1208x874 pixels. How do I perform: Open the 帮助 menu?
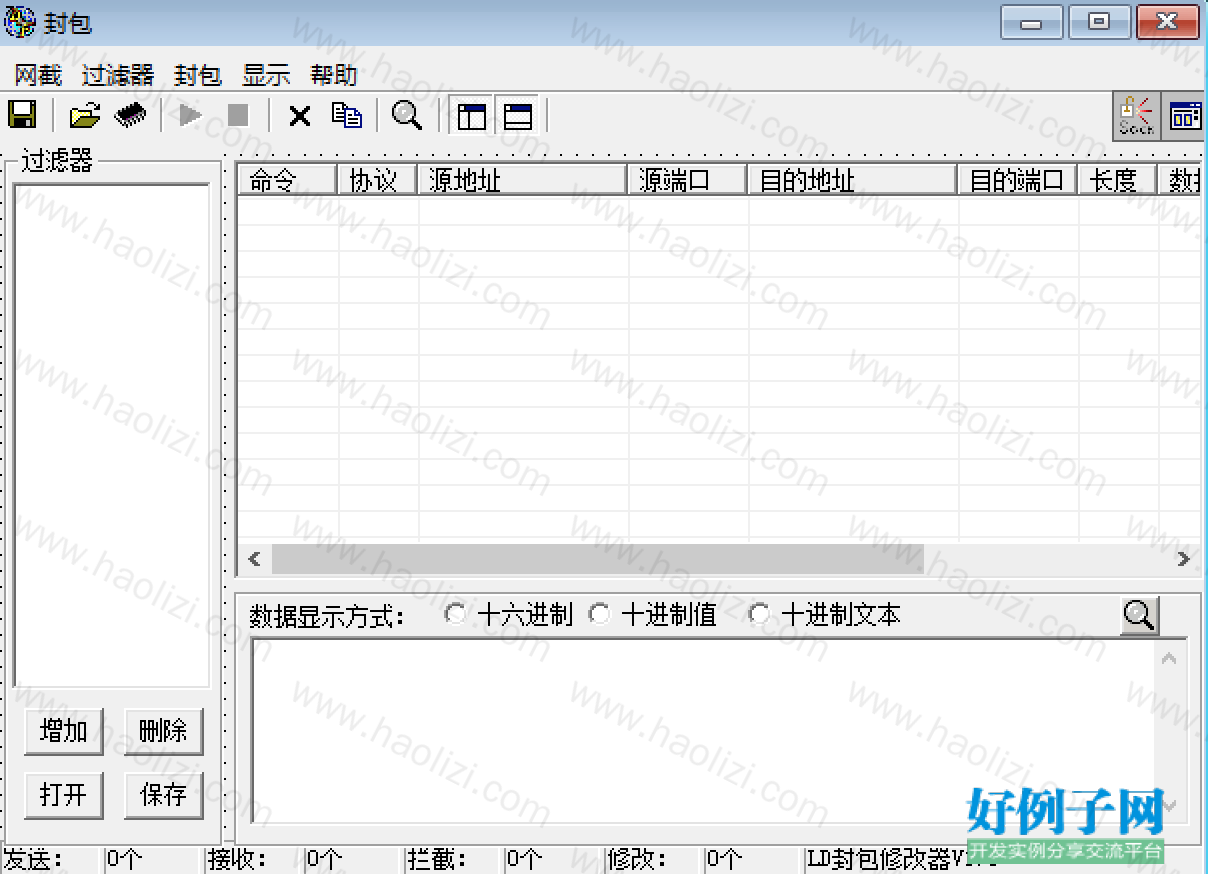(x=334, y=75)
